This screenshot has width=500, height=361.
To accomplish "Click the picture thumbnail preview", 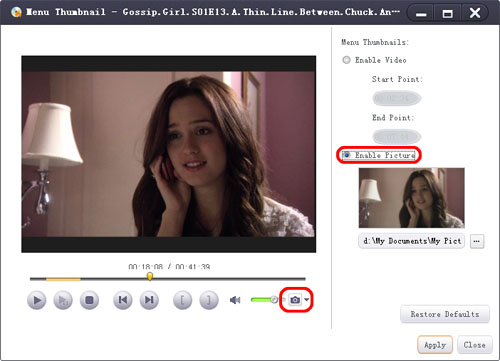I will click(x=411, y=198).
